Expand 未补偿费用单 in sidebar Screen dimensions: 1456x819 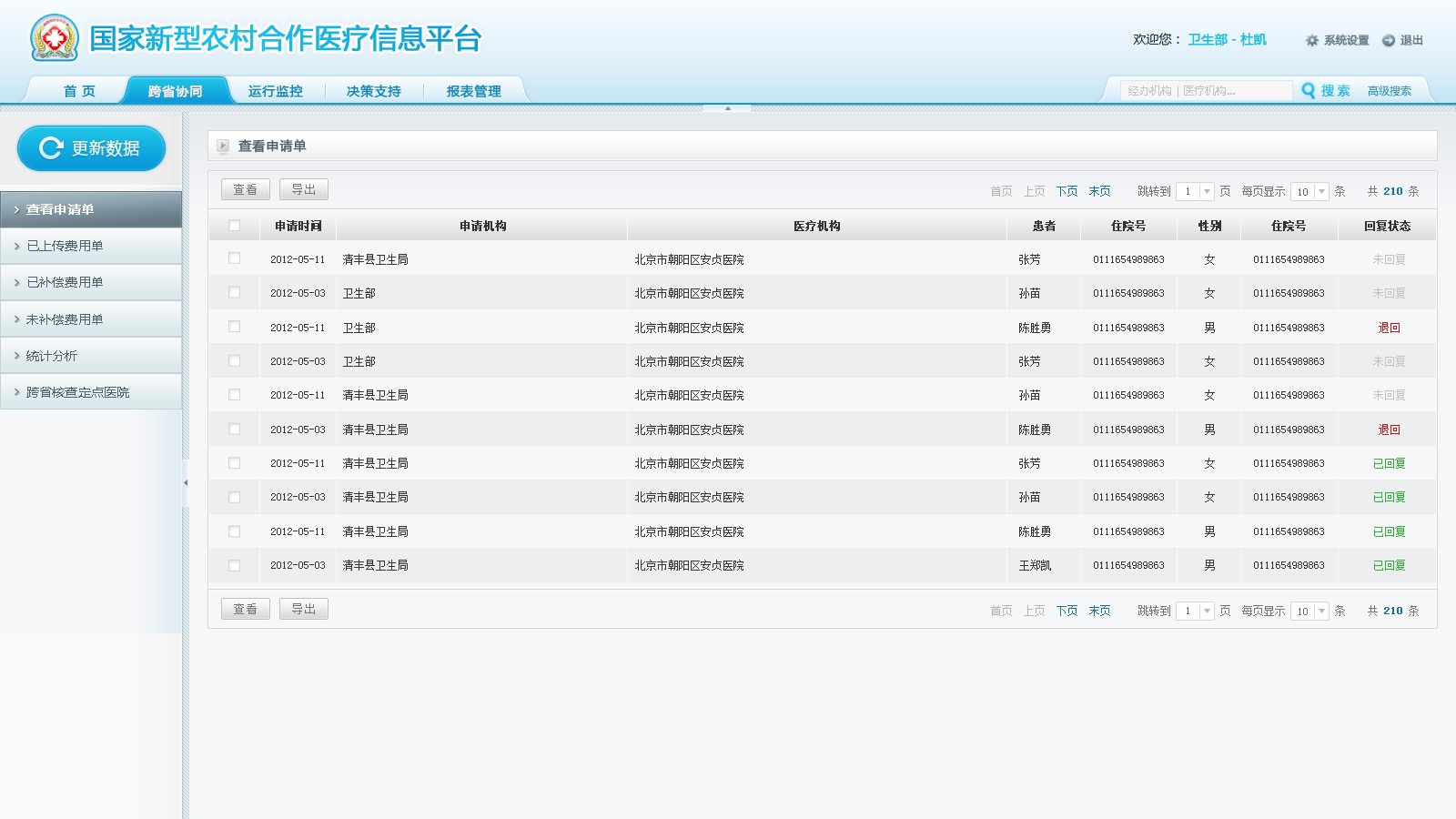point(91,319)
